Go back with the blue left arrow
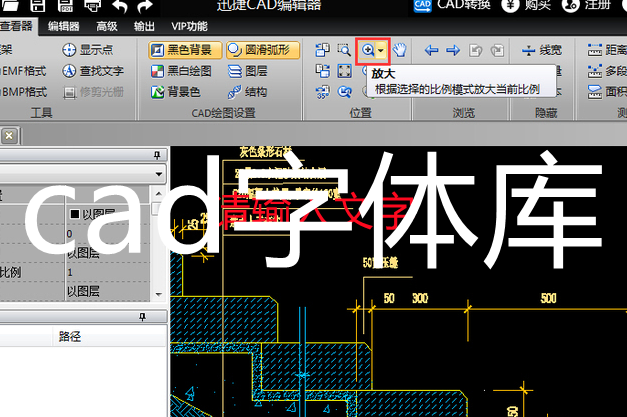The width and height of the screenshot is (627, 417). 431,50
